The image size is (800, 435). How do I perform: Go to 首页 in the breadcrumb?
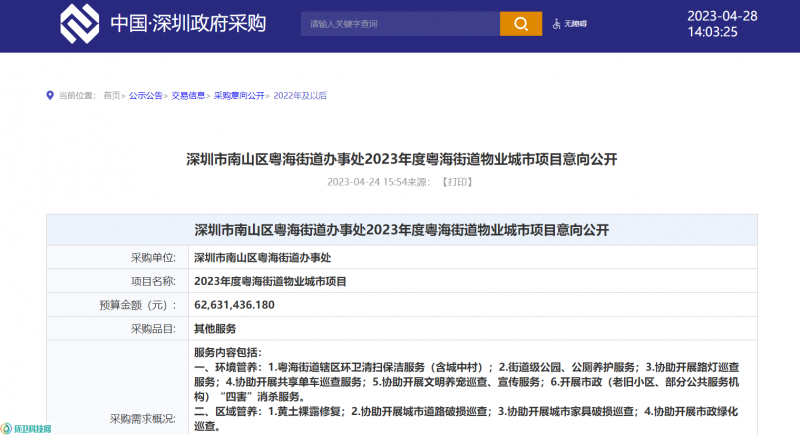pos(112,96)
